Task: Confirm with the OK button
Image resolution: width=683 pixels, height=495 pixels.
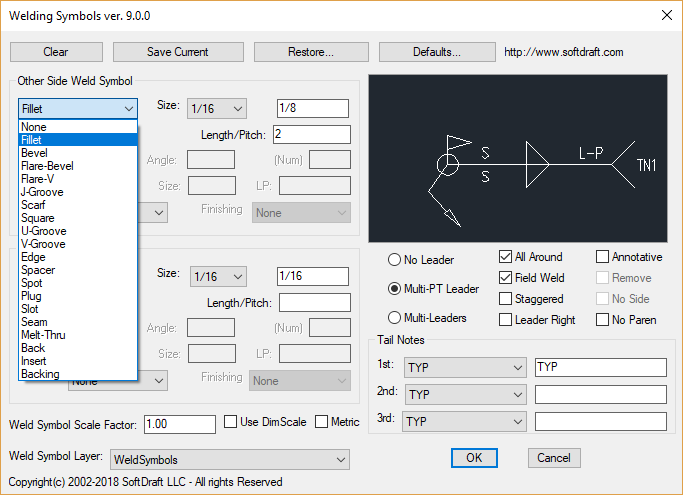Action: tap(474, 458)
